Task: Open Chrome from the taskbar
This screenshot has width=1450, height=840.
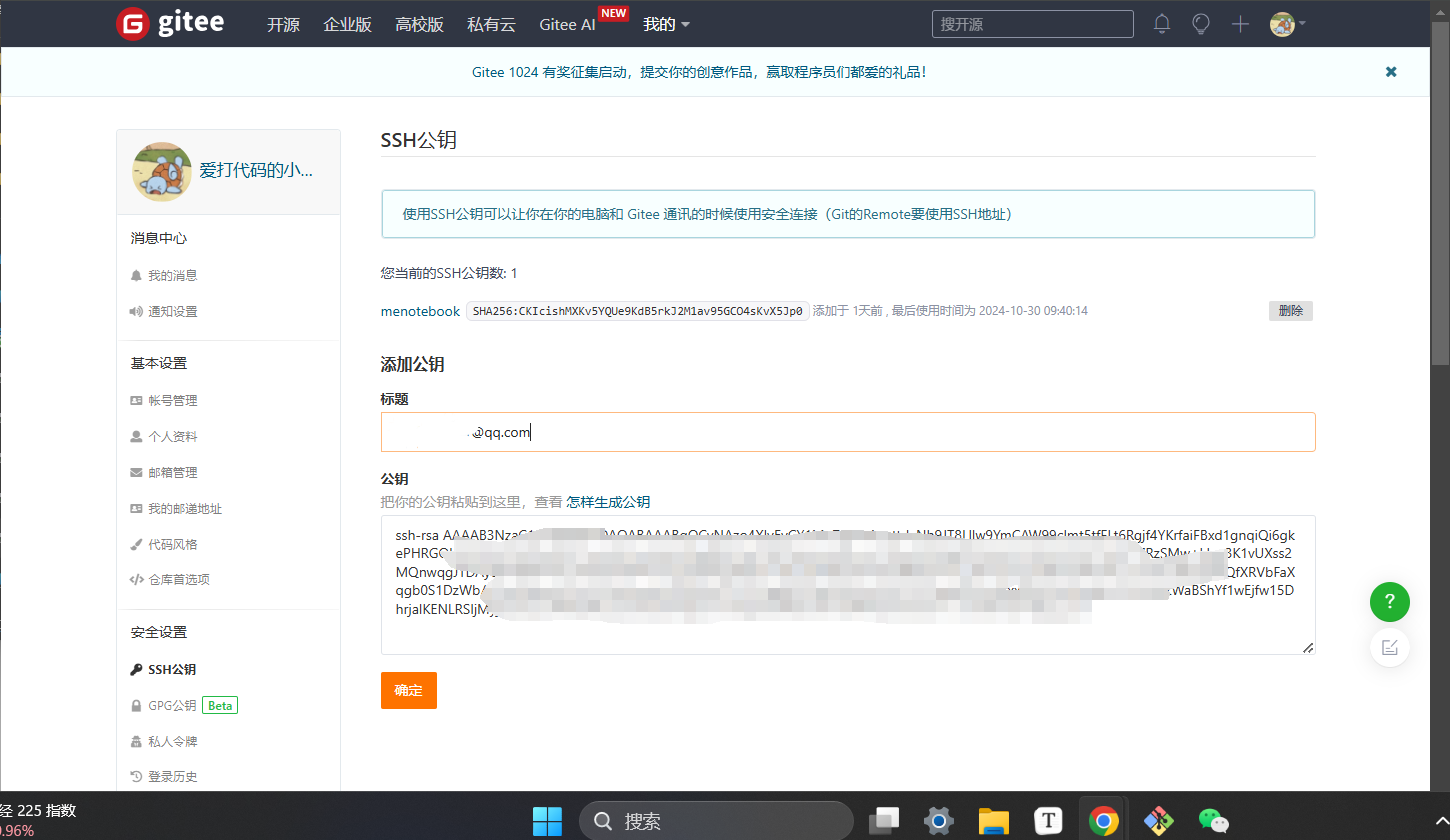Action: (1103, 820)
